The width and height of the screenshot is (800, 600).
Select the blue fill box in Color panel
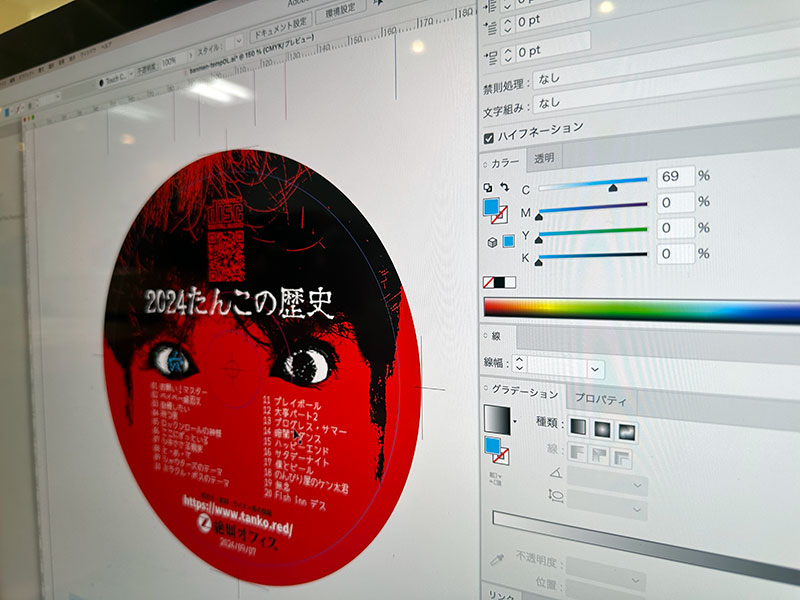pyautogui.click(x=491, y=207)
